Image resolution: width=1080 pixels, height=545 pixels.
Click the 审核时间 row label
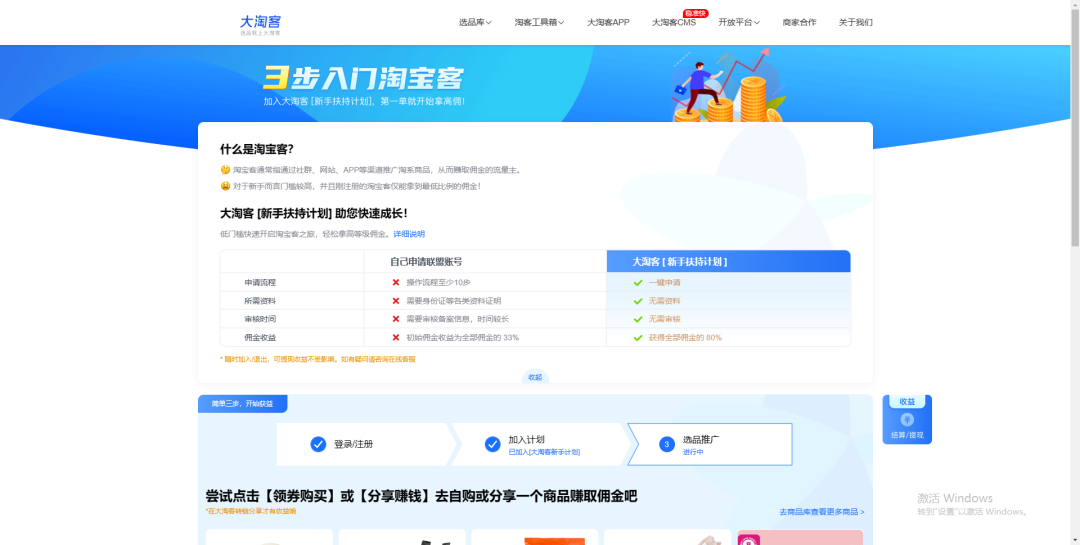point(260,319)
